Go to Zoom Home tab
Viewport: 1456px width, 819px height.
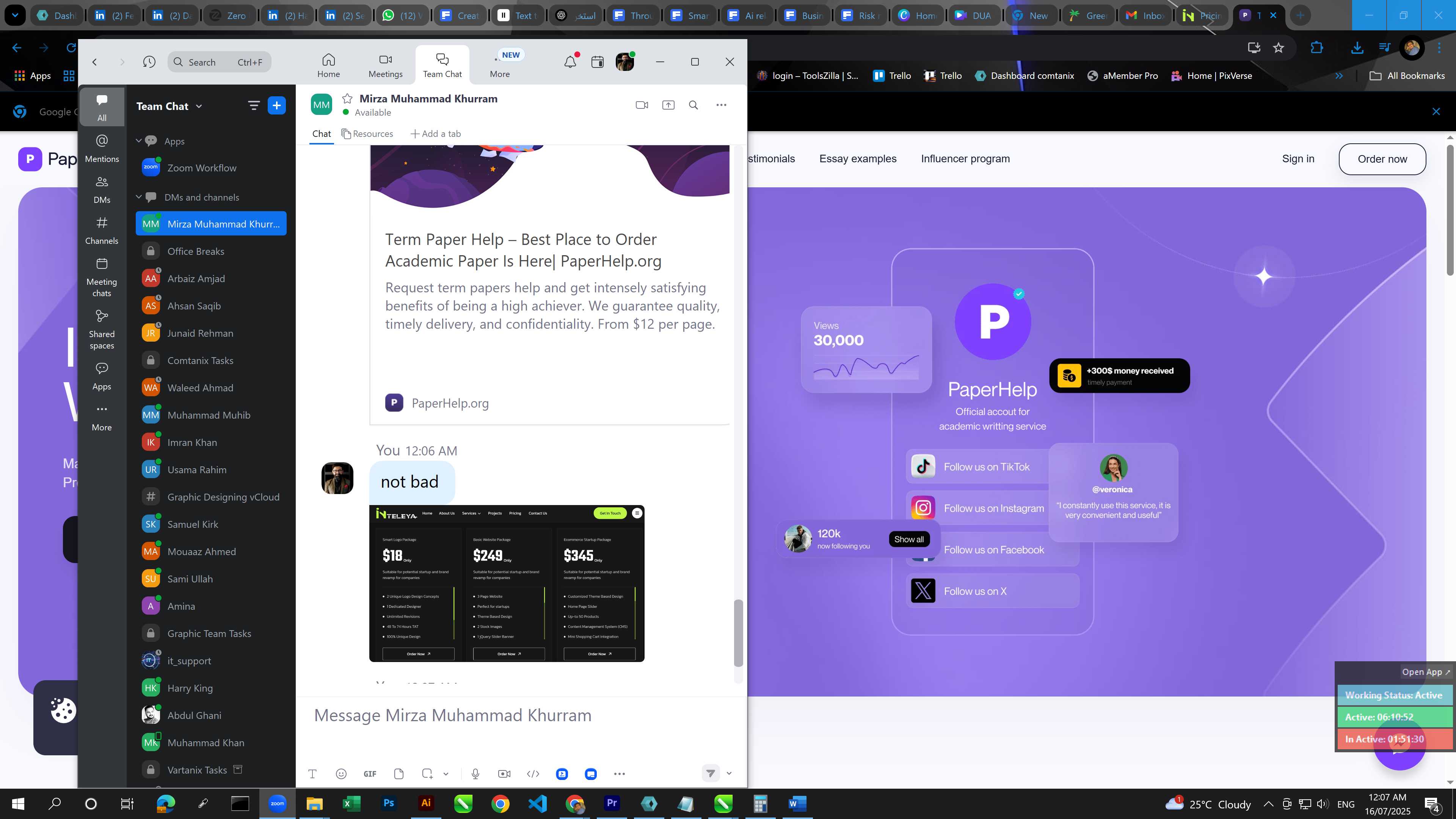(328, 66)
